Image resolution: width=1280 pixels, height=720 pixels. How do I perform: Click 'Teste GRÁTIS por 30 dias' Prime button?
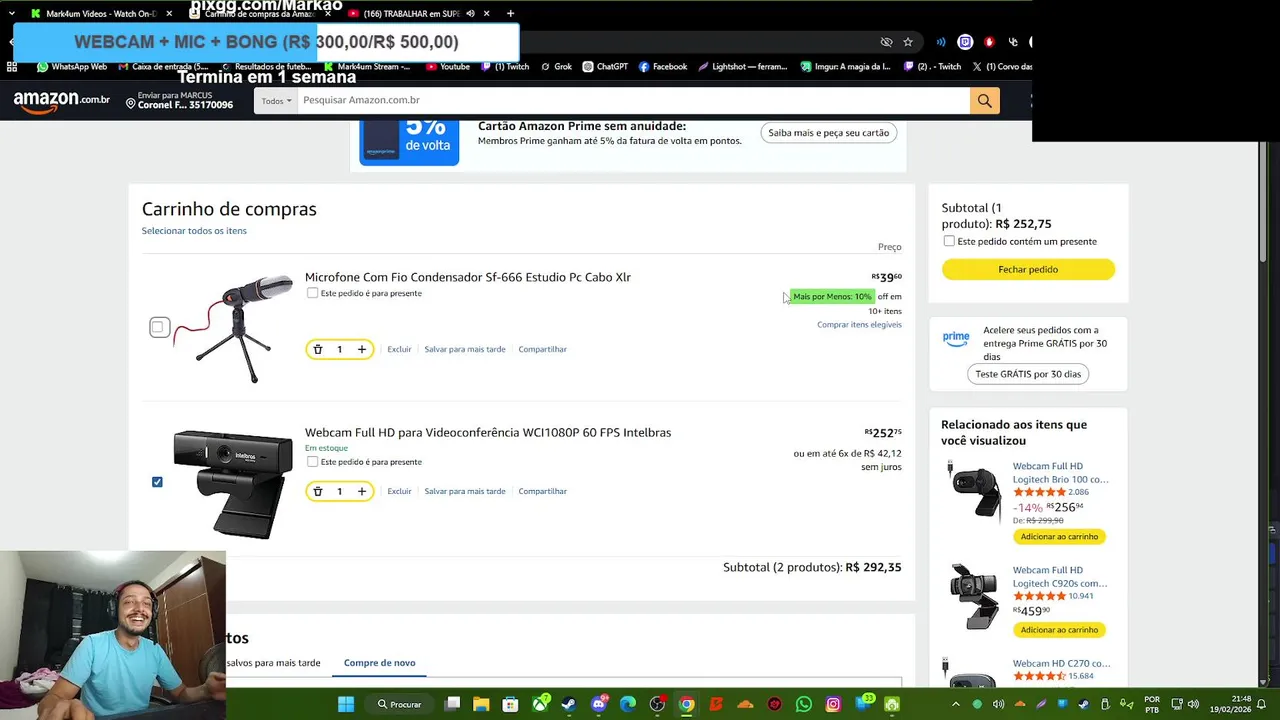1028,374
